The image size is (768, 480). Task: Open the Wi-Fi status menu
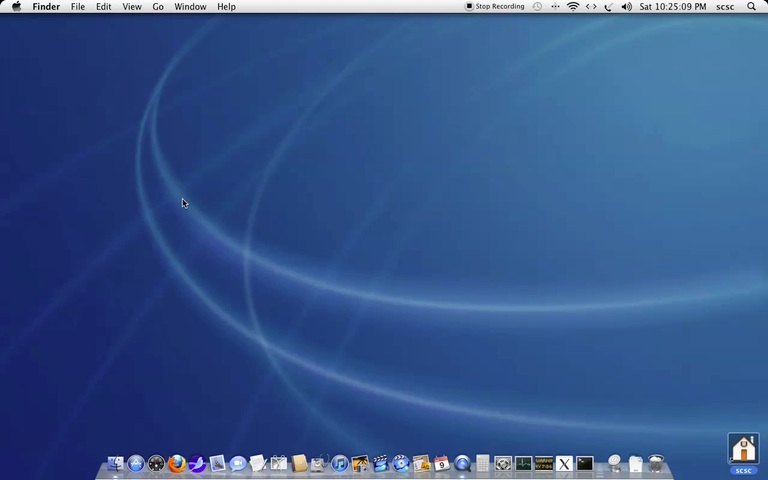coord(573,6)
